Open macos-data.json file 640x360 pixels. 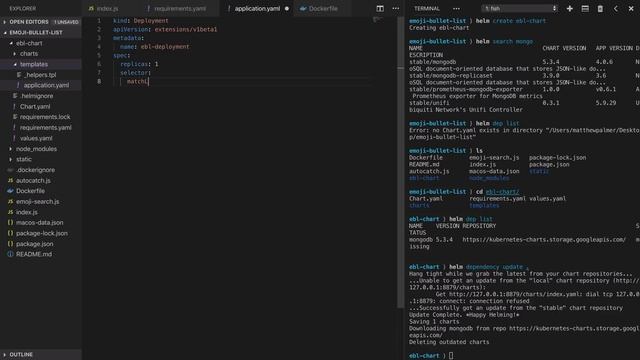[41, 223]
